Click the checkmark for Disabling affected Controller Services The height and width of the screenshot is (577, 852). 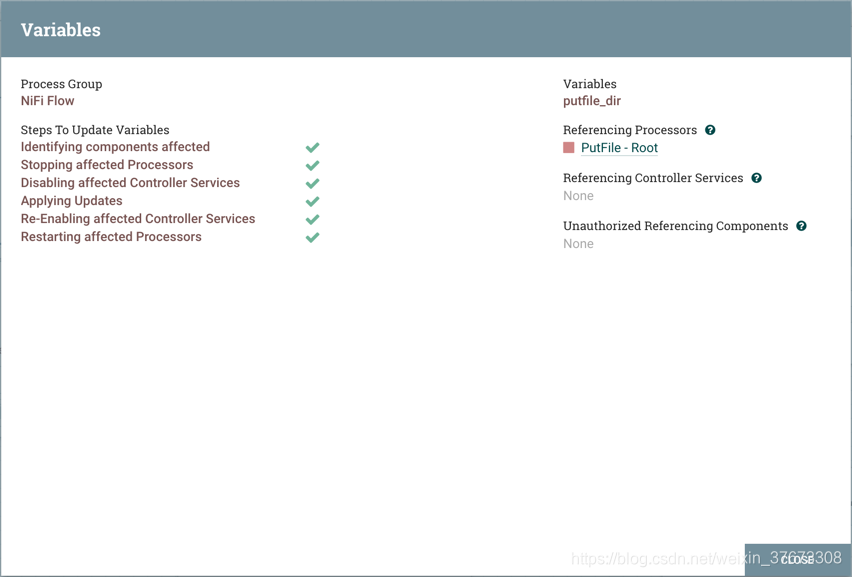pyautogui.click(x=312, y=183)
